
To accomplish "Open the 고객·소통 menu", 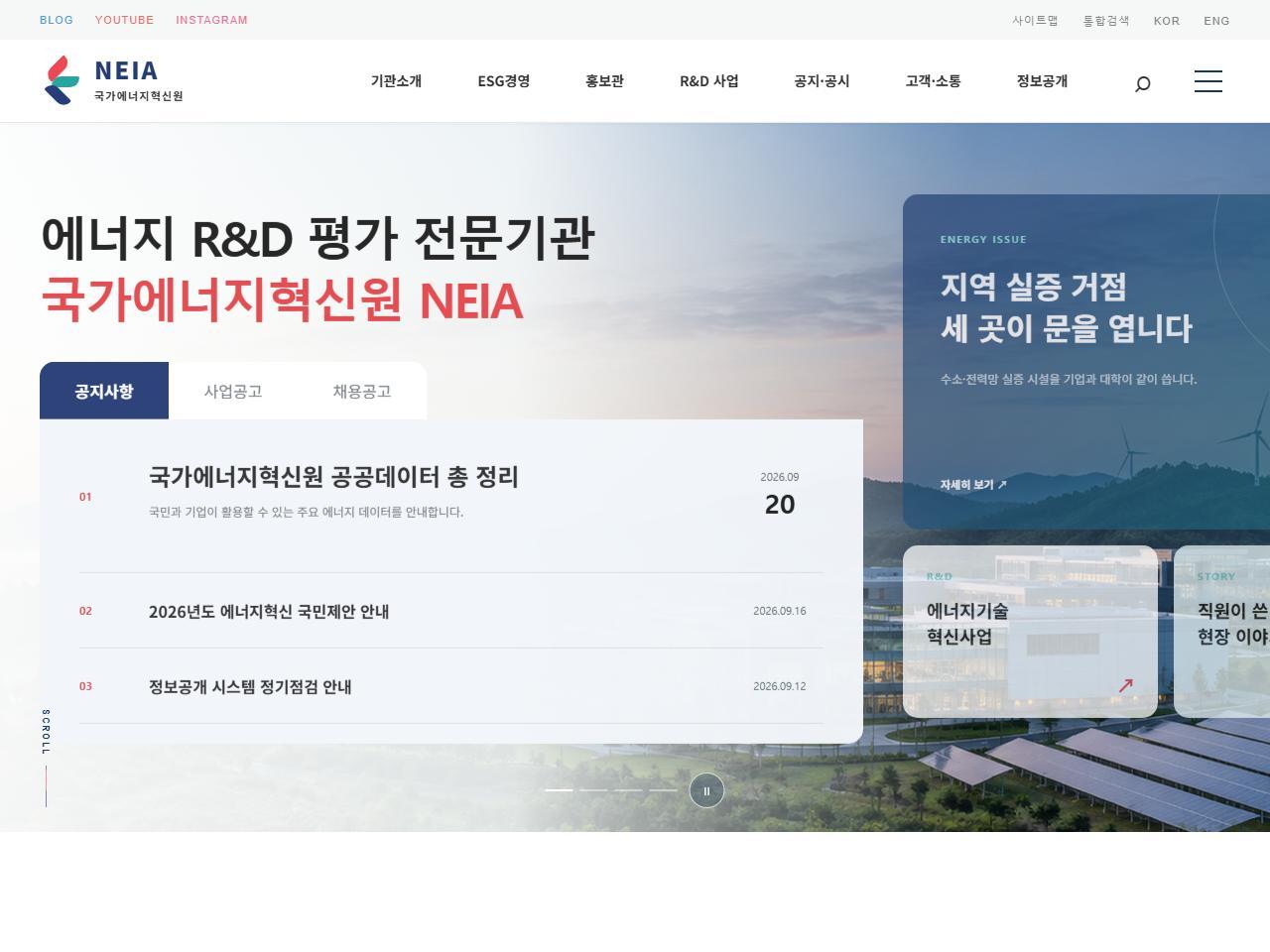I will click(x=933, y=81).
